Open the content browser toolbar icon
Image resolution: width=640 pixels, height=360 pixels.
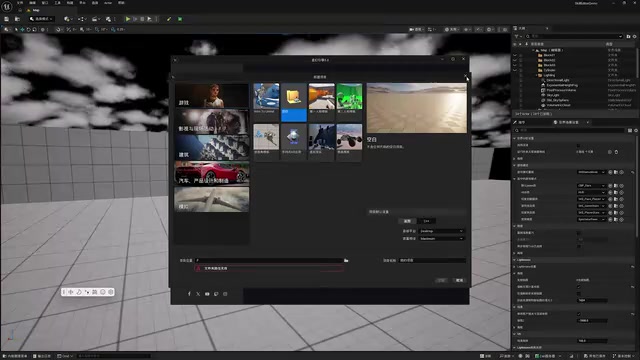pos(17,19)
